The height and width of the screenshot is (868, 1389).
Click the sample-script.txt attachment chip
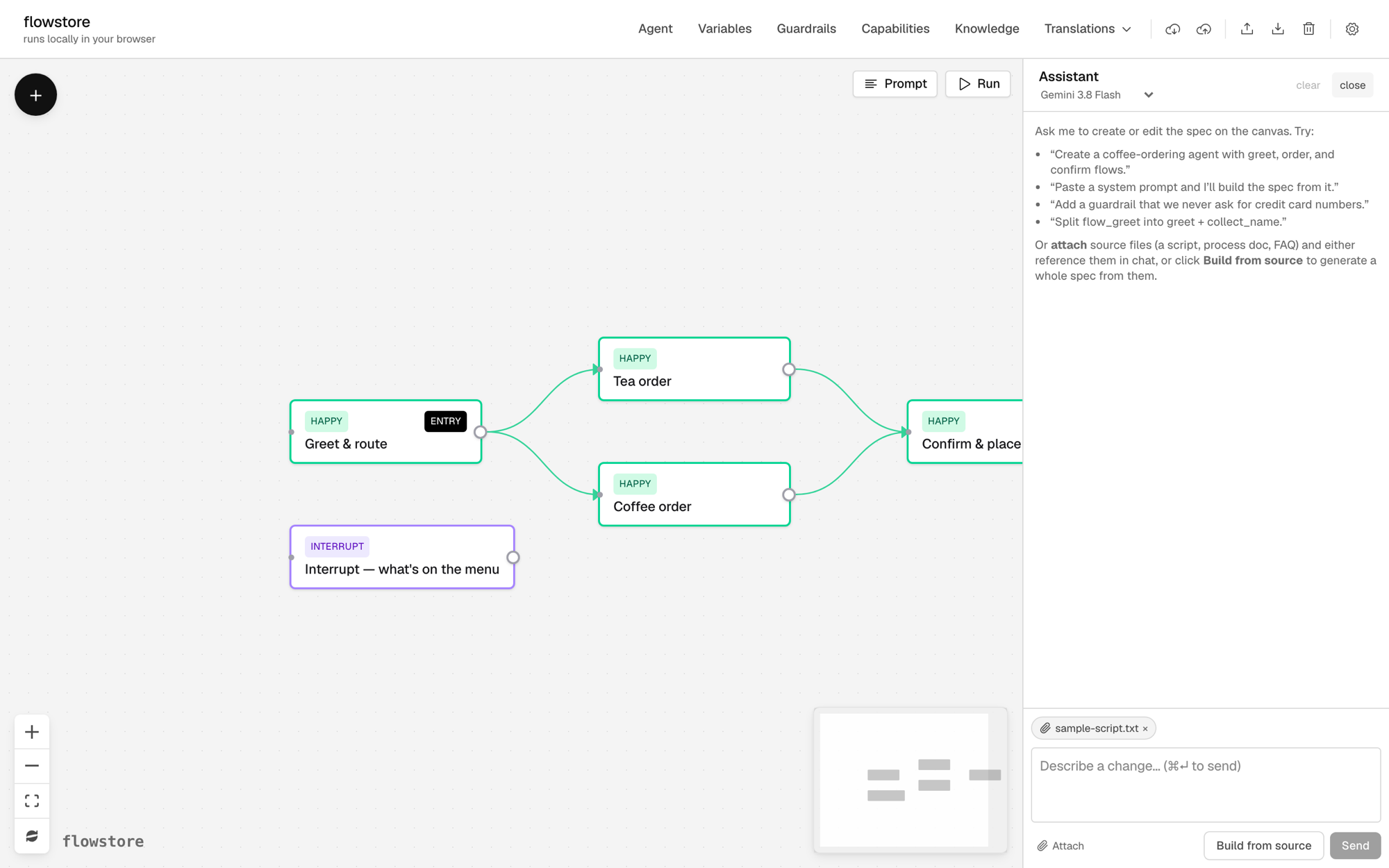coord(1093,728)
